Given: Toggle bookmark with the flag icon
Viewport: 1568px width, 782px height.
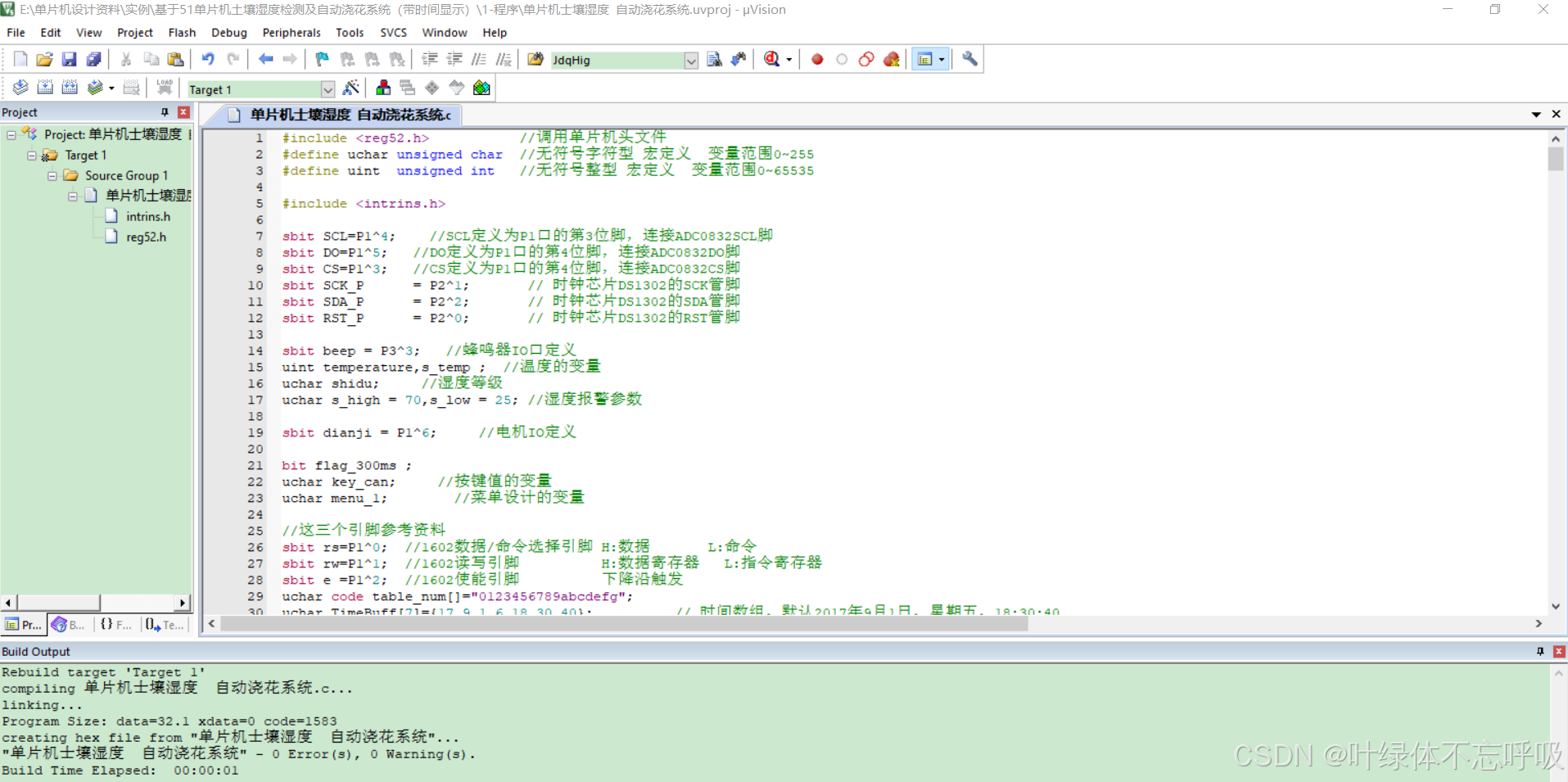Looking at the screenshot, I should tap(322, 60).
